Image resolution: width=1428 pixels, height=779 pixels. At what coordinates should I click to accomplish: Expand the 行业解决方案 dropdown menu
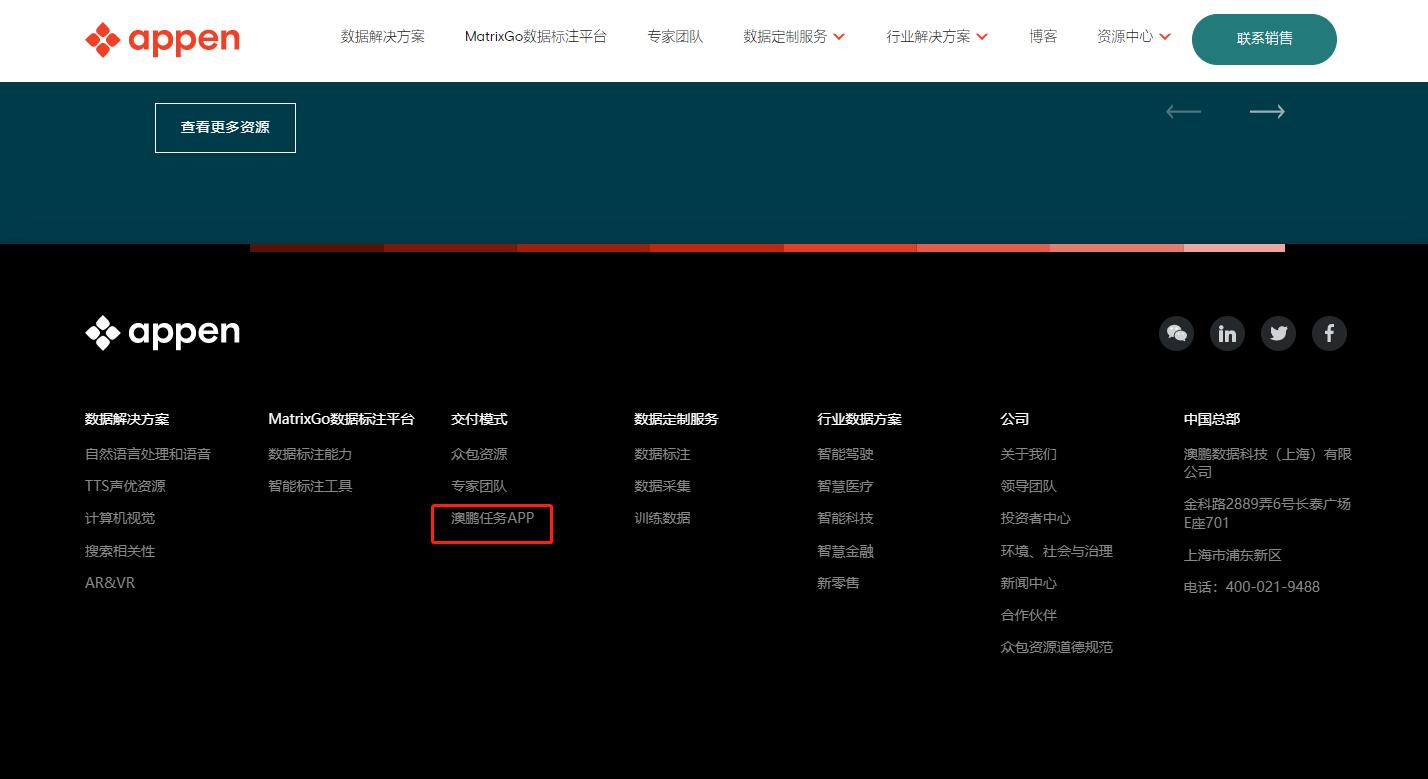[936, 36]
